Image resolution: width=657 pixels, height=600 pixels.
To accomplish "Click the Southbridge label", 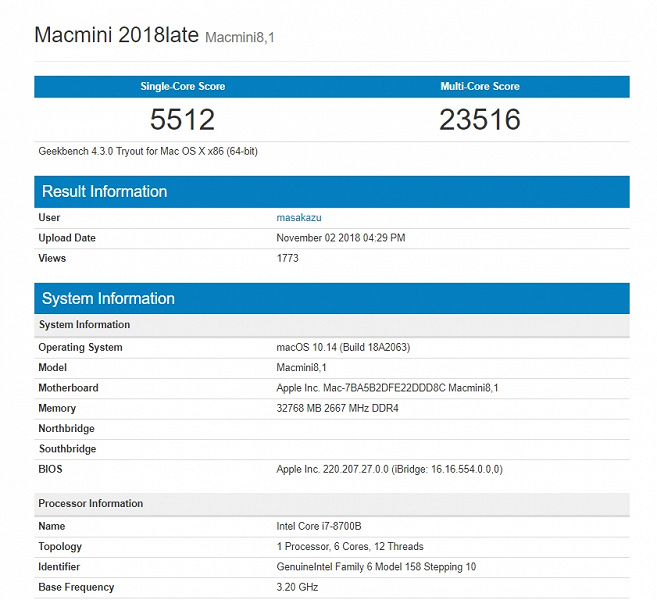I will pyautogui.click(x=67, y=449).
